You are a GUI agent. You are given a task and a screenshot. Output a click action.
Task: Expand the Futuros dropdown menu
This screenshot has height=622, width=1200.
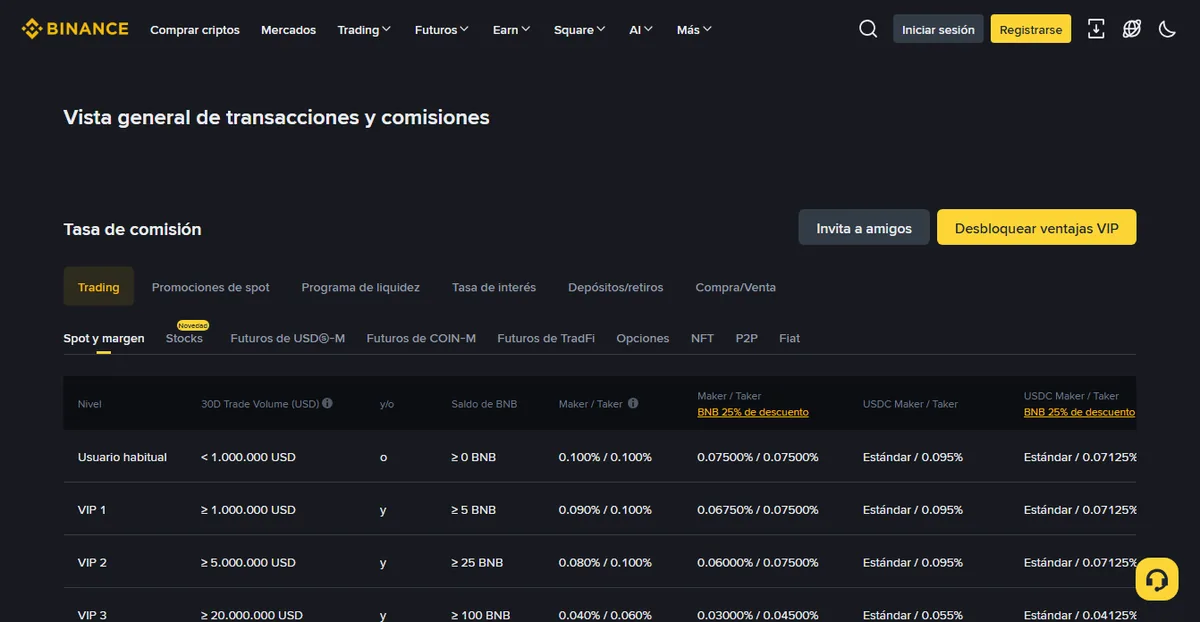point(442,30)
